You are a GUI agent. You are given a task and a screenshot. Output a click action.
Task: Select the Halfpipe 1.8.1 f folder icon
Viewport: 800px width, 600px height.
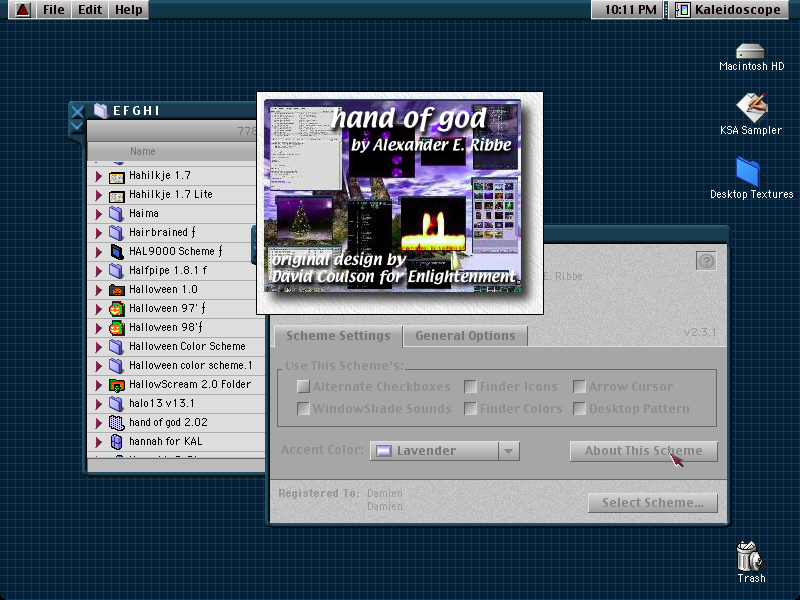point(117,270)
